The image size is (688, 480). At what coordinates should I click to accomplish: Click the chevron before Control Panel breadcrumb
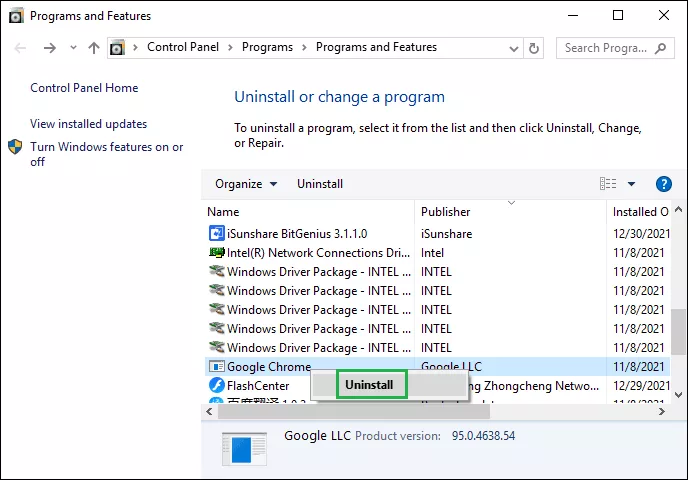[x=136, y=47]
